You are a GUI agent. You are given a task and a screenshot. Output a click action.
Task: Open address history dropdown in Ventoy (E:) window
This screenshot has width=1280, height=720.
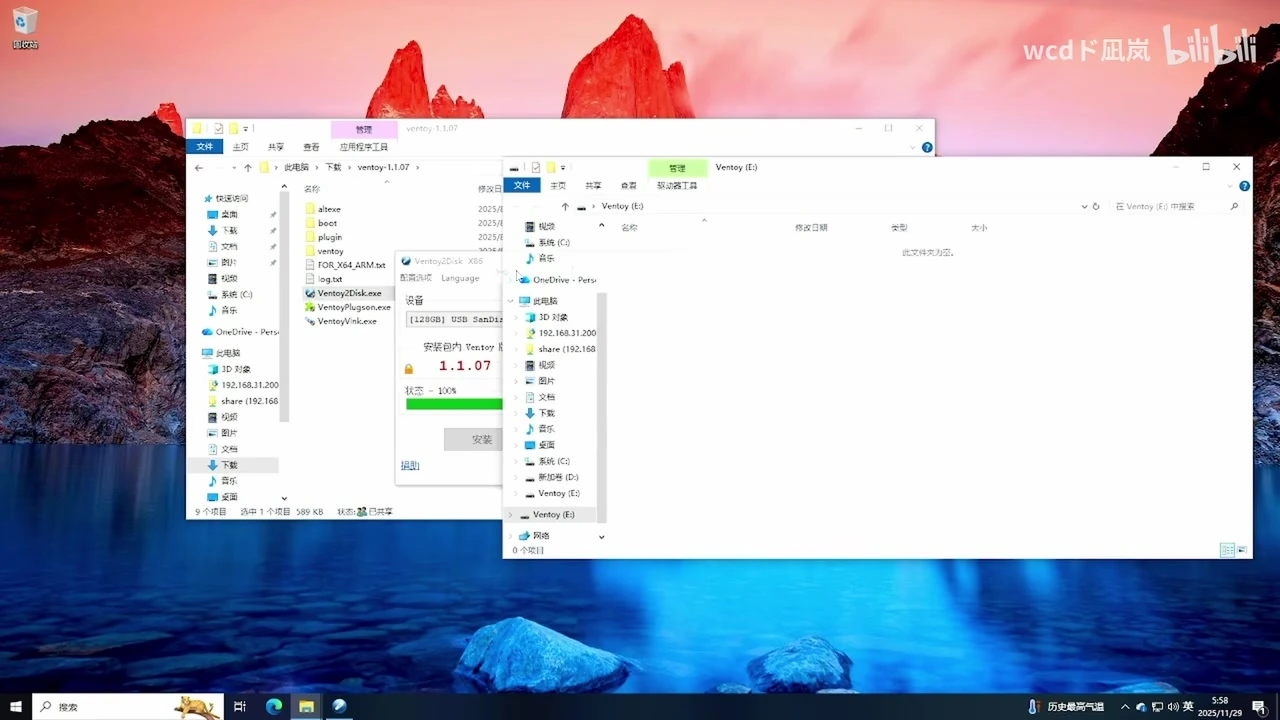1084,206
